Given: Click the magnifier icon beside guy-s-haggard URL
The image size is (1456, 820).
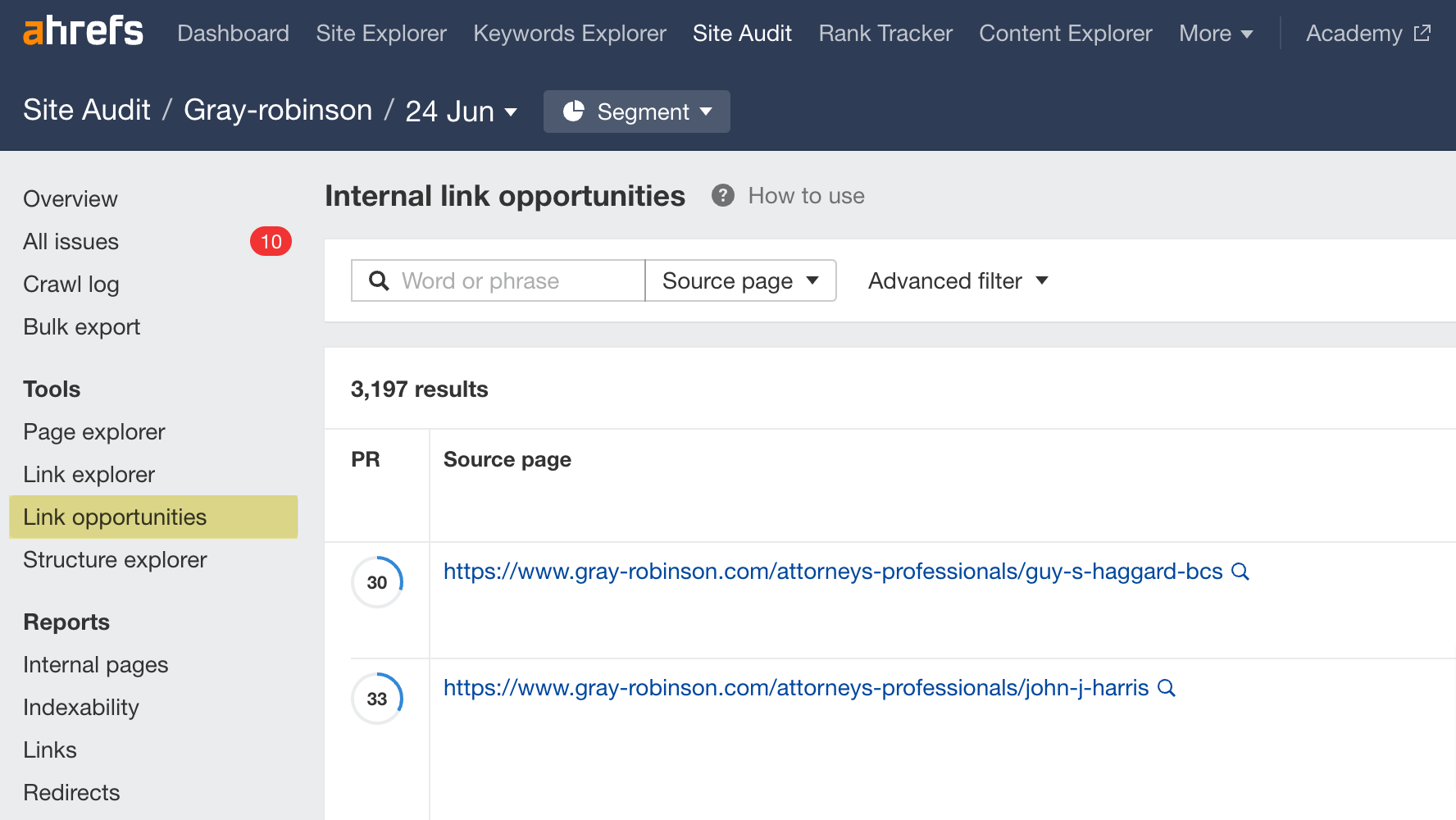Looking at the screenshot, I should (1240, 572).
